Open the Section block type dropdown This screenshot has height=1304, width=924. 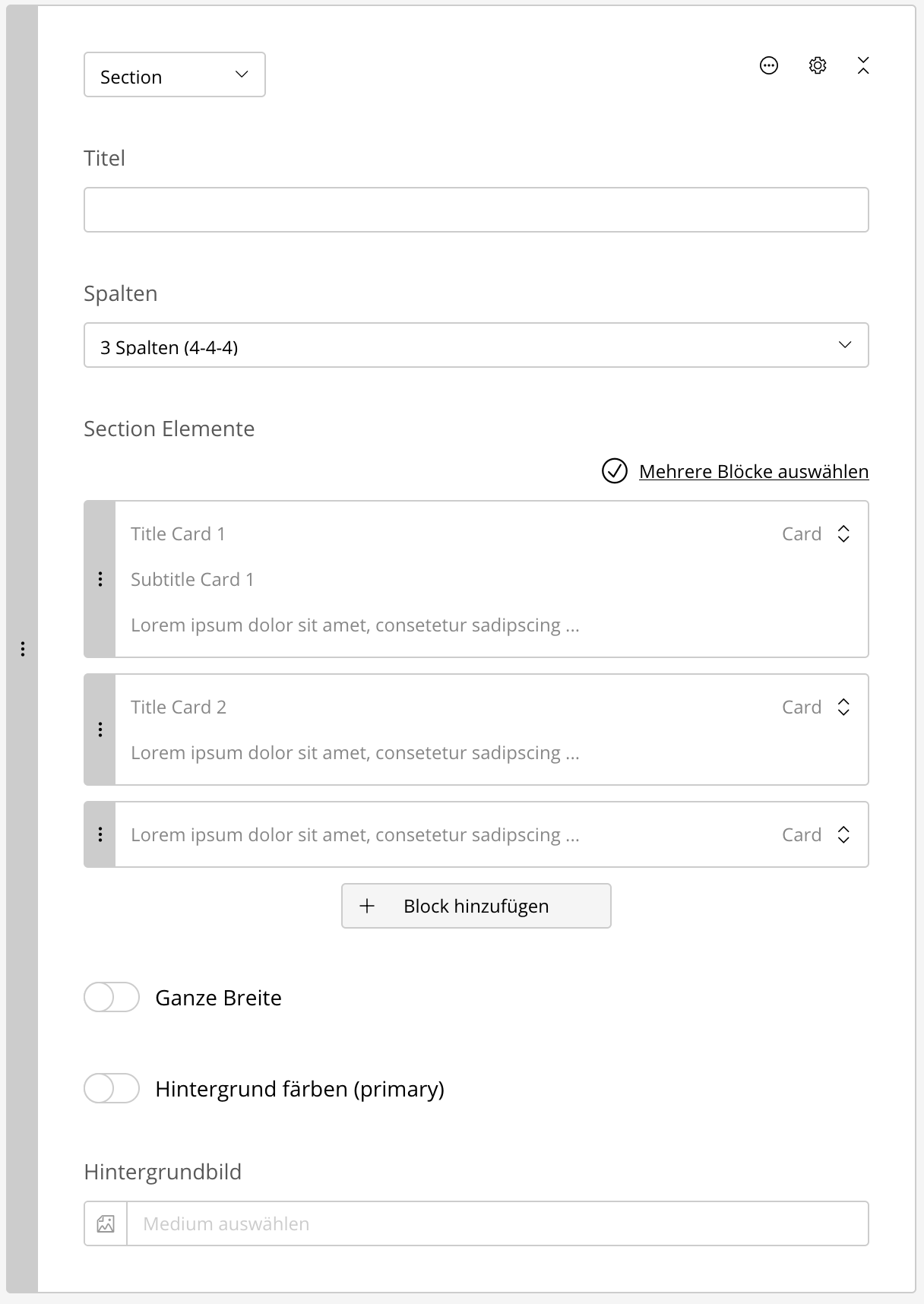click(175, 74)
